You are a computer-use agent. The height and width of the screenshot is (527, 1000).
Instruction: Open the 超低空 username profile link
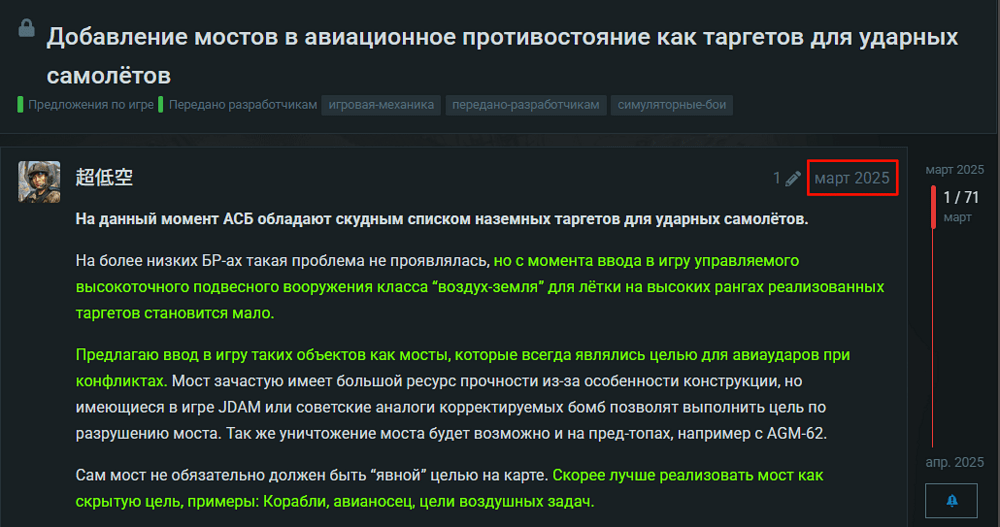tap(104, 177)
